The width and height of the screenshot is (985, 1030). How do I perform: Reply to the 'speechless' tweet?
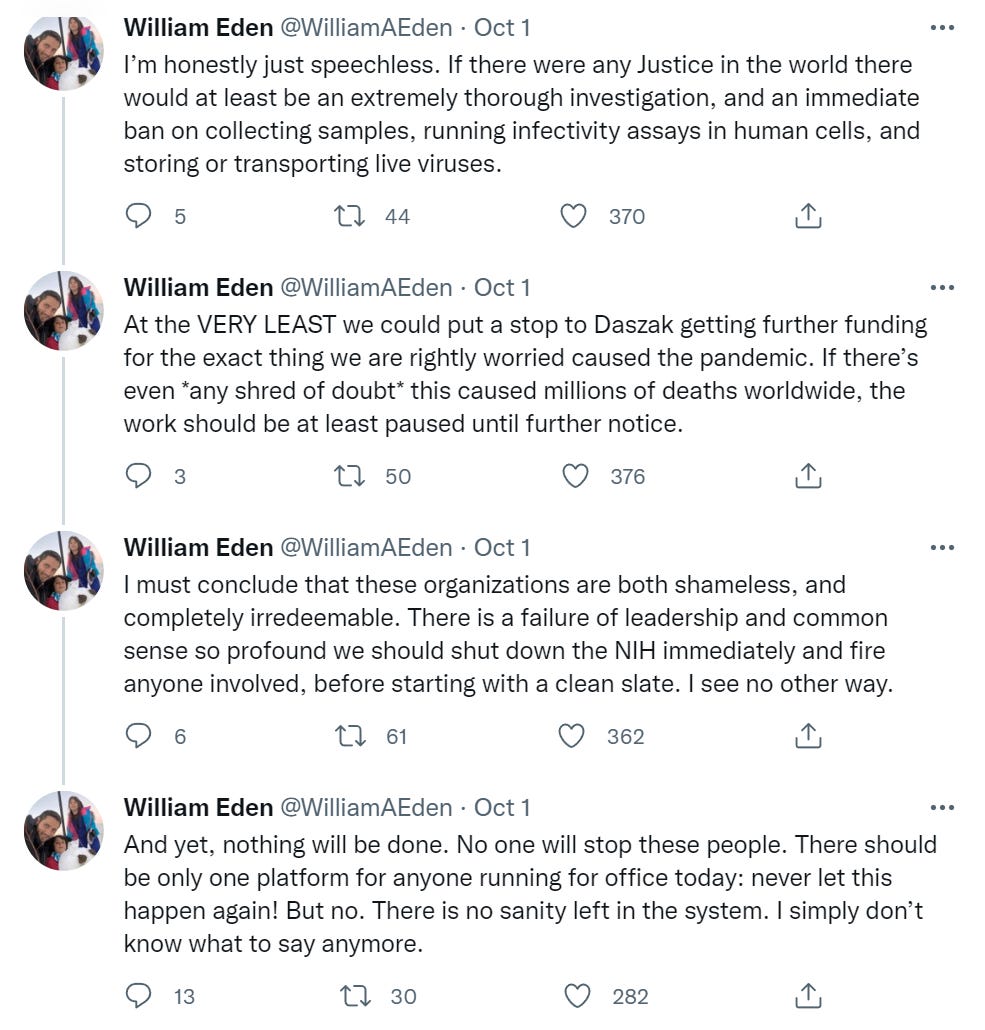pos(138,216)
